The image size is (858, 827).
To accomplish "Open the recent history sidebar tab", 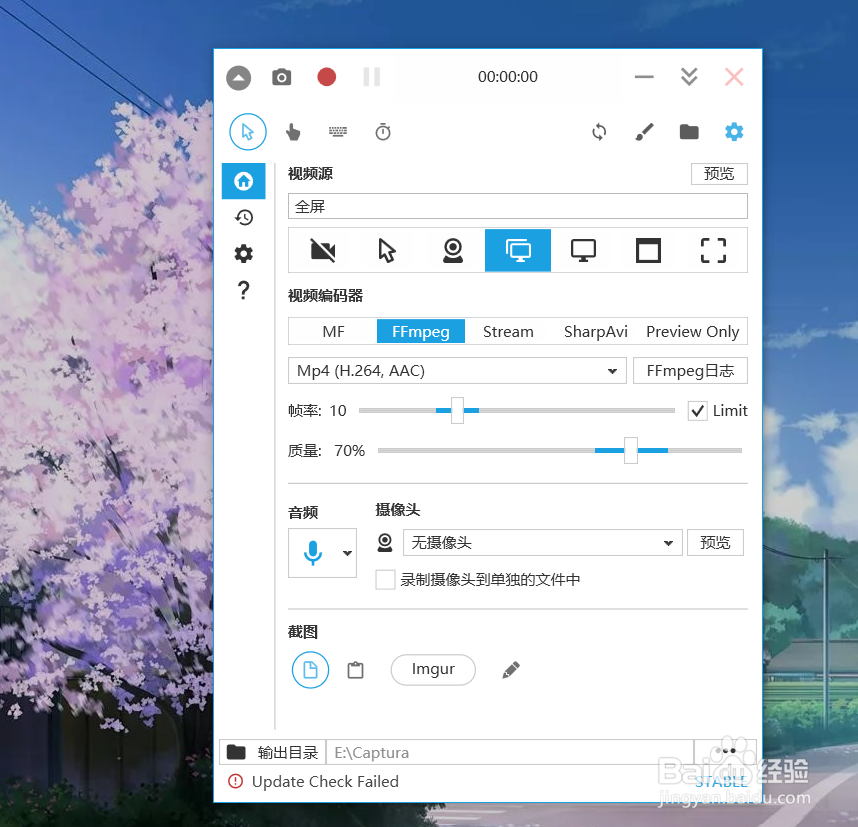I will (244, 217).
